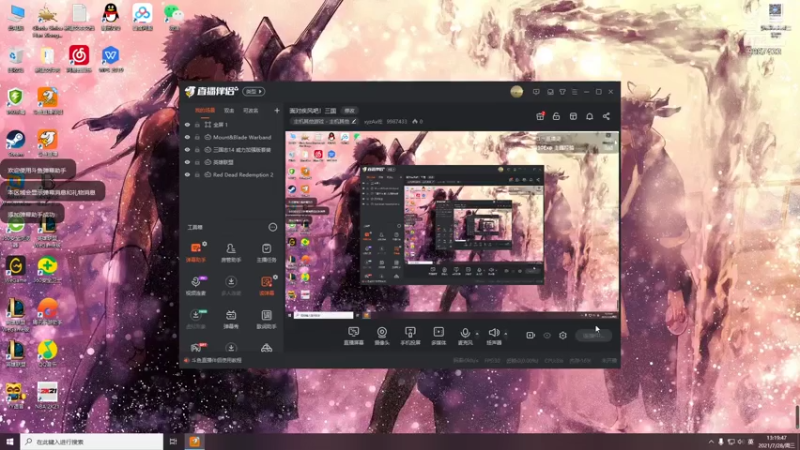Viewport: 800px width, 450px height.
Task: Edit the stream category pill with pencil
Action: tap(324, 121)
